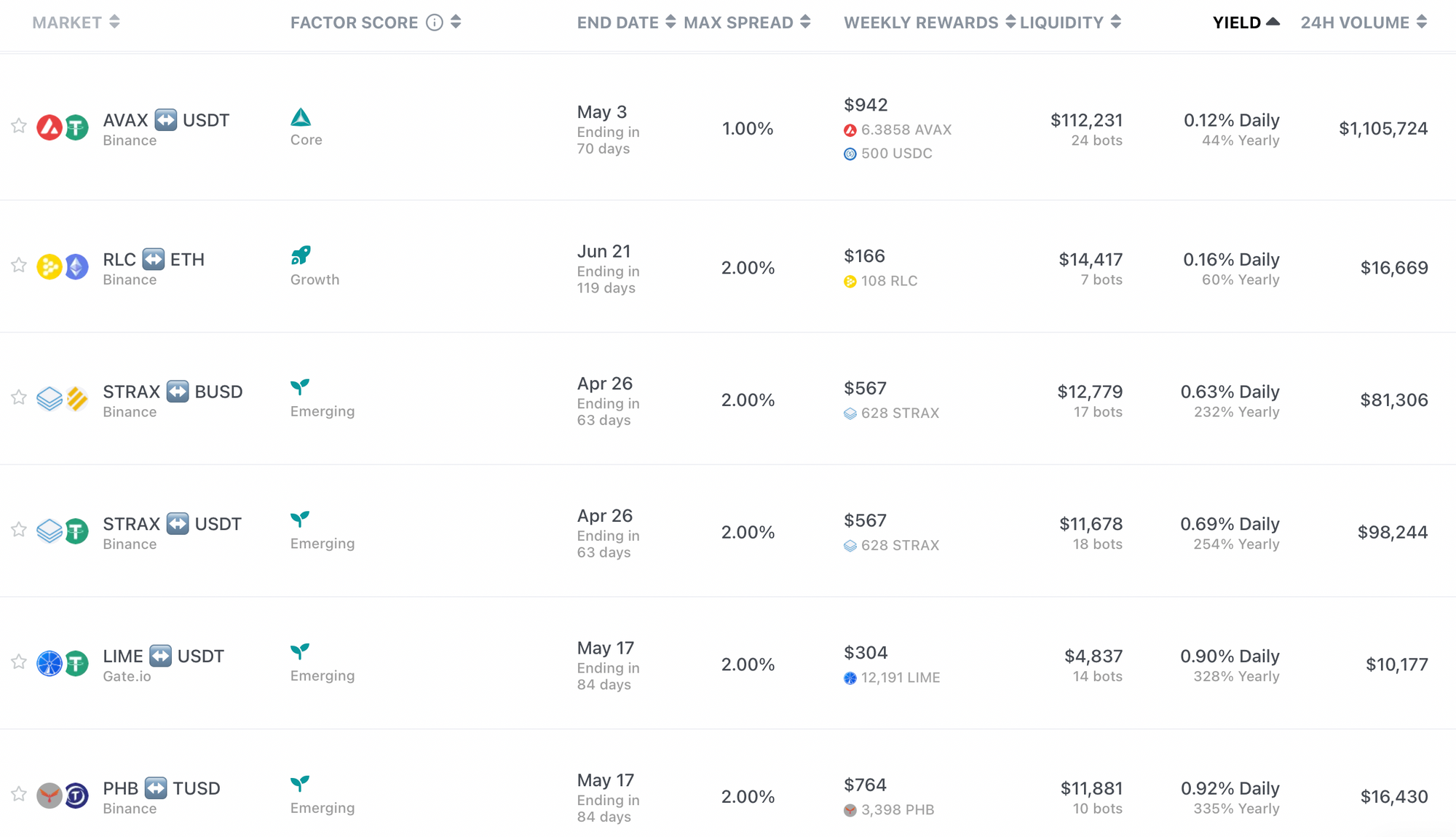Click the PHB token logo
The width and height of the screenshot is (1456, 837).
coord(50,796)
